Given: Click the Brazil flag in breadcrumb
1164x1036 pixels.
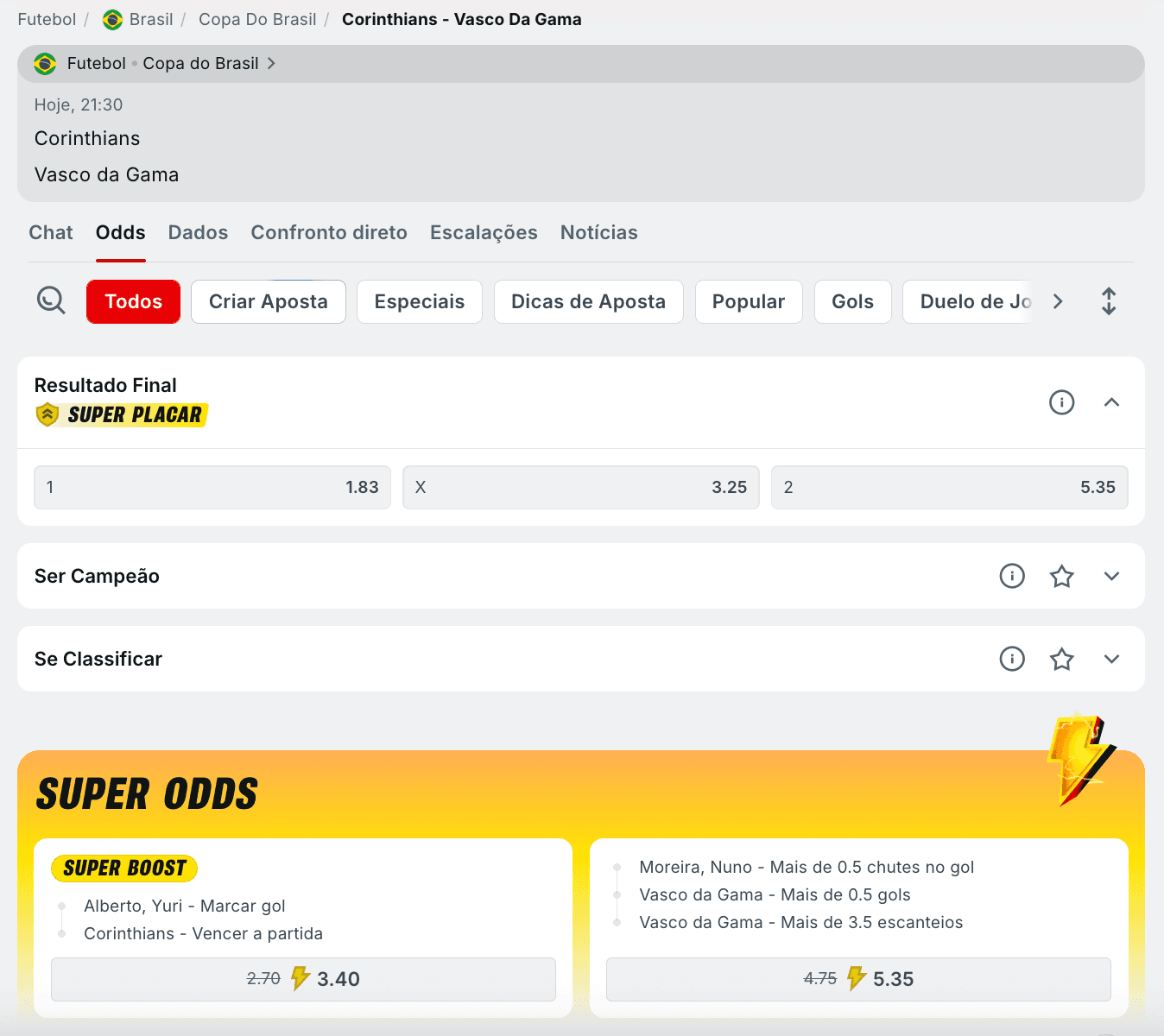Looking at the screenshot, I should [112, 20].
